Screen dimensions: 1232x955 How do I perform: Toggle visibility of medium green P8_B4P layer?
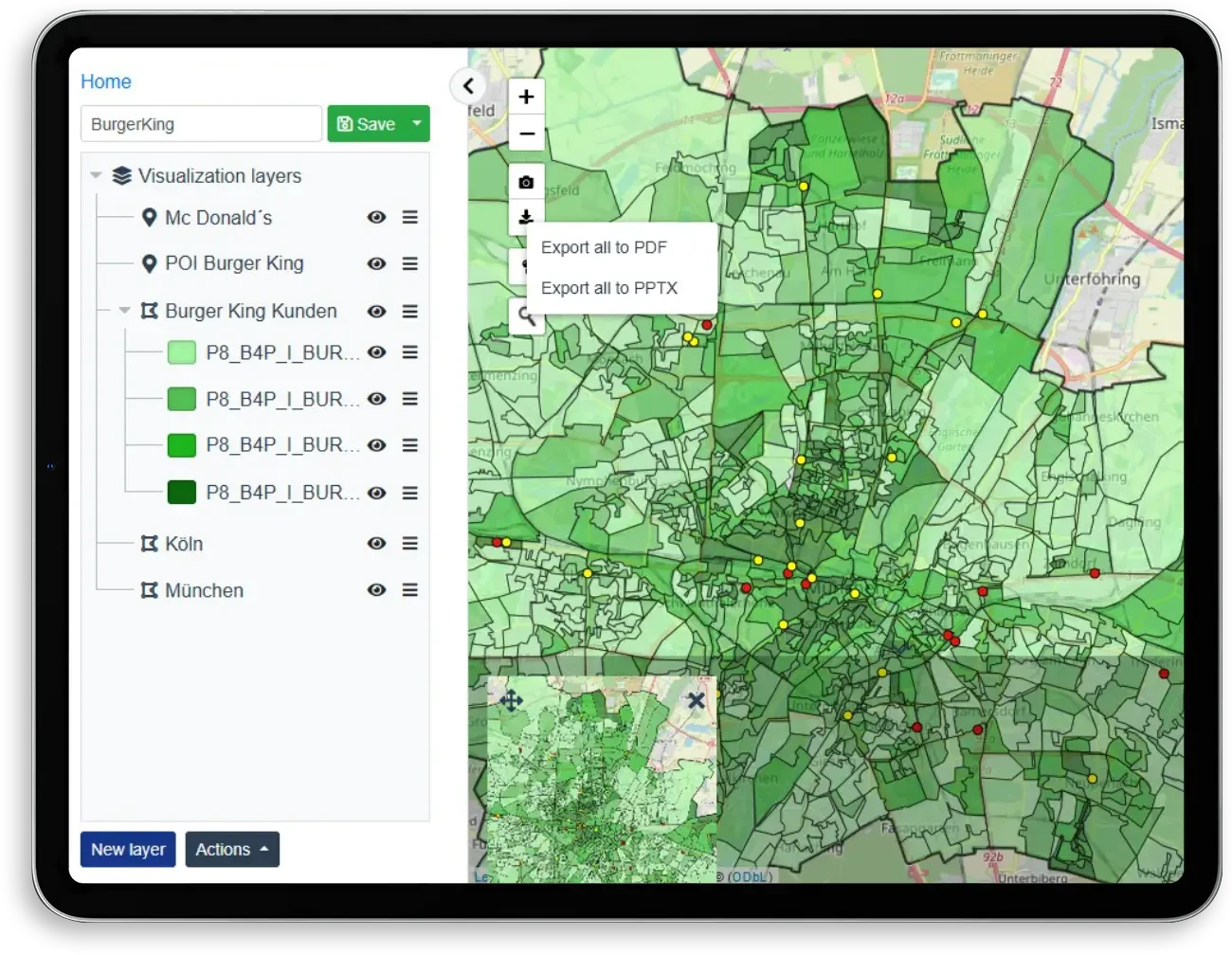(376, 399)
